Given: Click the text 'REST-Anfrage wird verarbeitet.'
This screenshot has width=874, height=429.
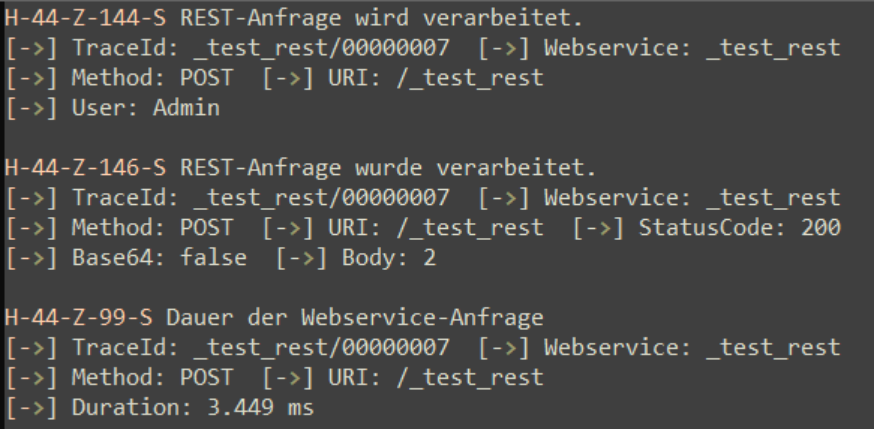Looking at the screenshot, I should pyautogui.click(x=381, y=18).
